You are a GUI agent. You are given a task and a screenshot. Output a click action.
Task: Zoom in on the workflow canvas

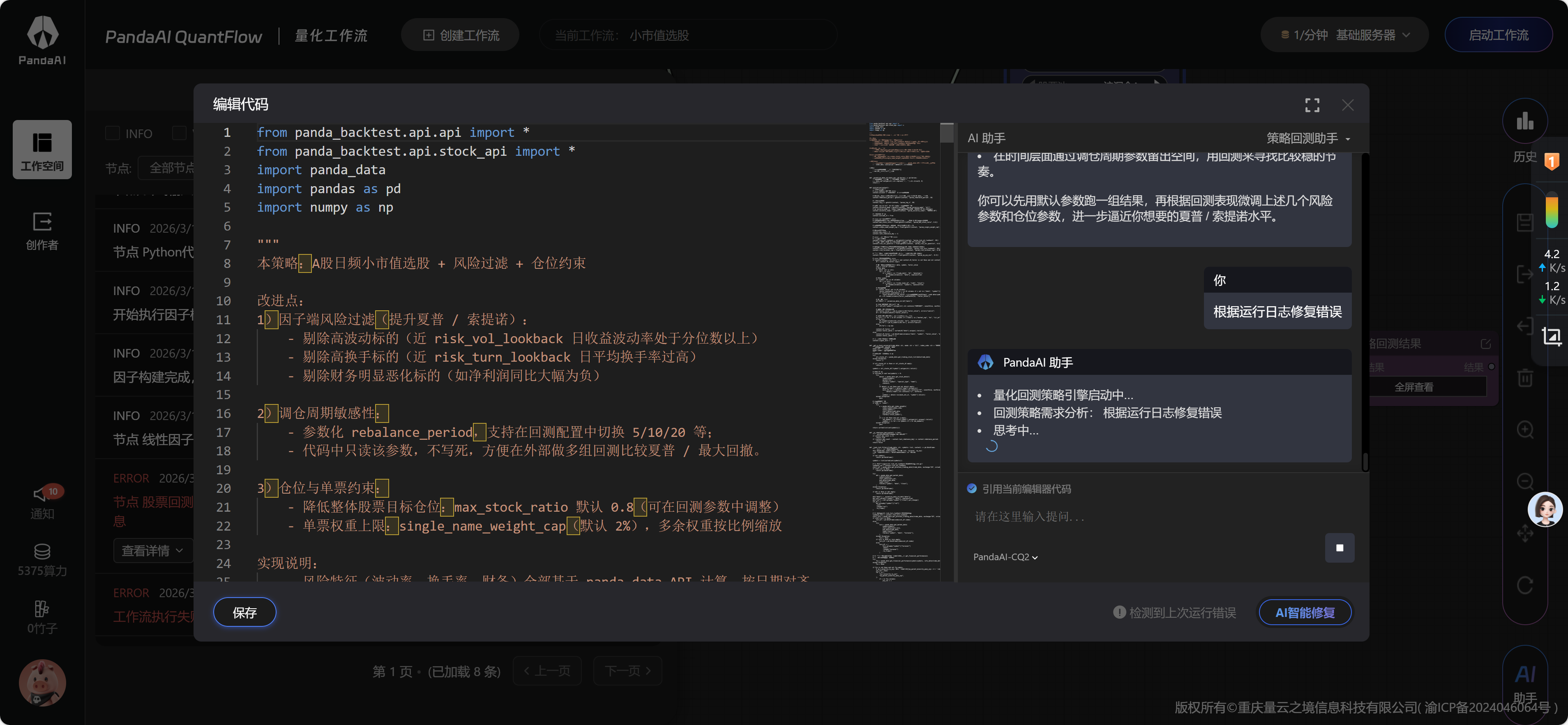tap(1525, 430)
